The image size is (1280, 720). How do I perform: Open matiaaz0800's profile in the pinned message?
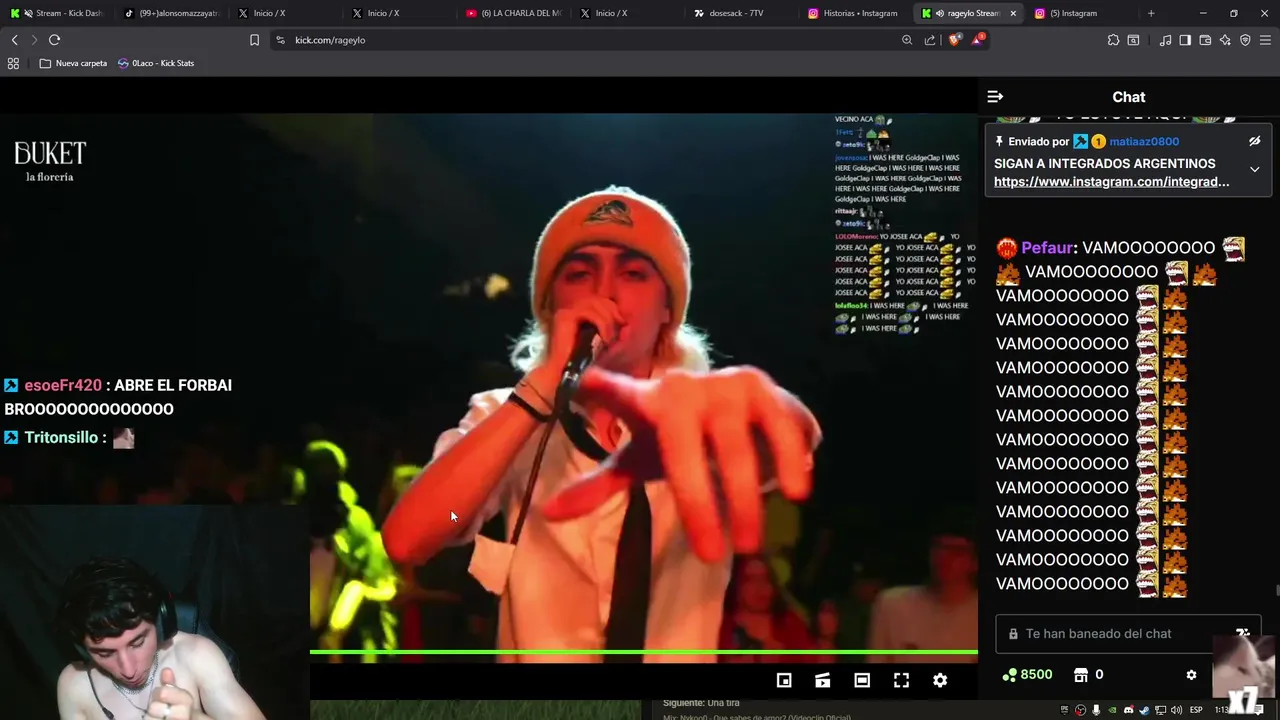coord(1144,141)
